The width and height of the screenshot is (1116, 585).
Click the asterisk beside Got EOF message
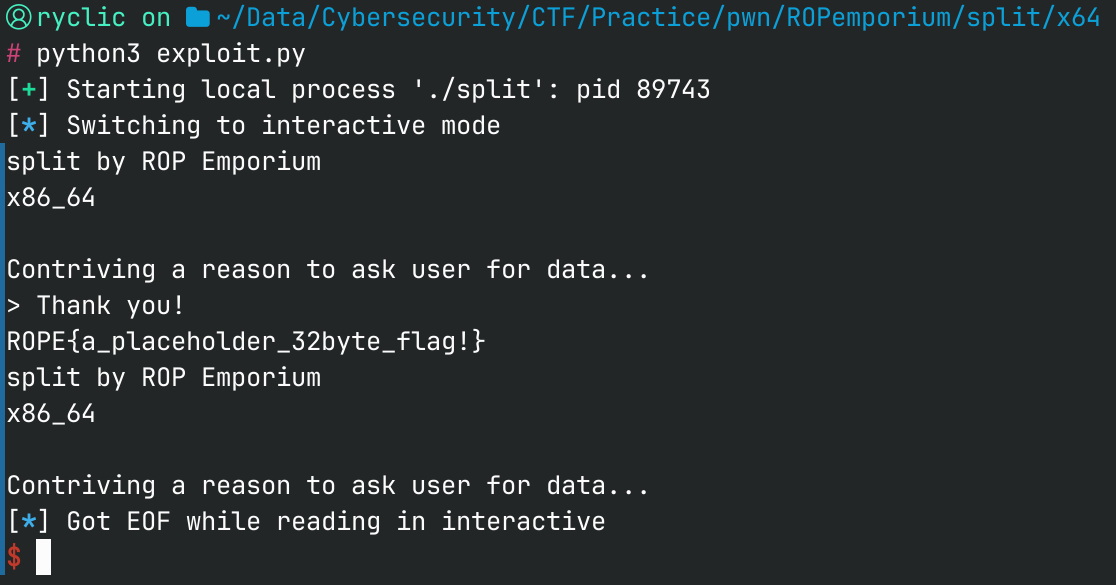tap(29, 522)
